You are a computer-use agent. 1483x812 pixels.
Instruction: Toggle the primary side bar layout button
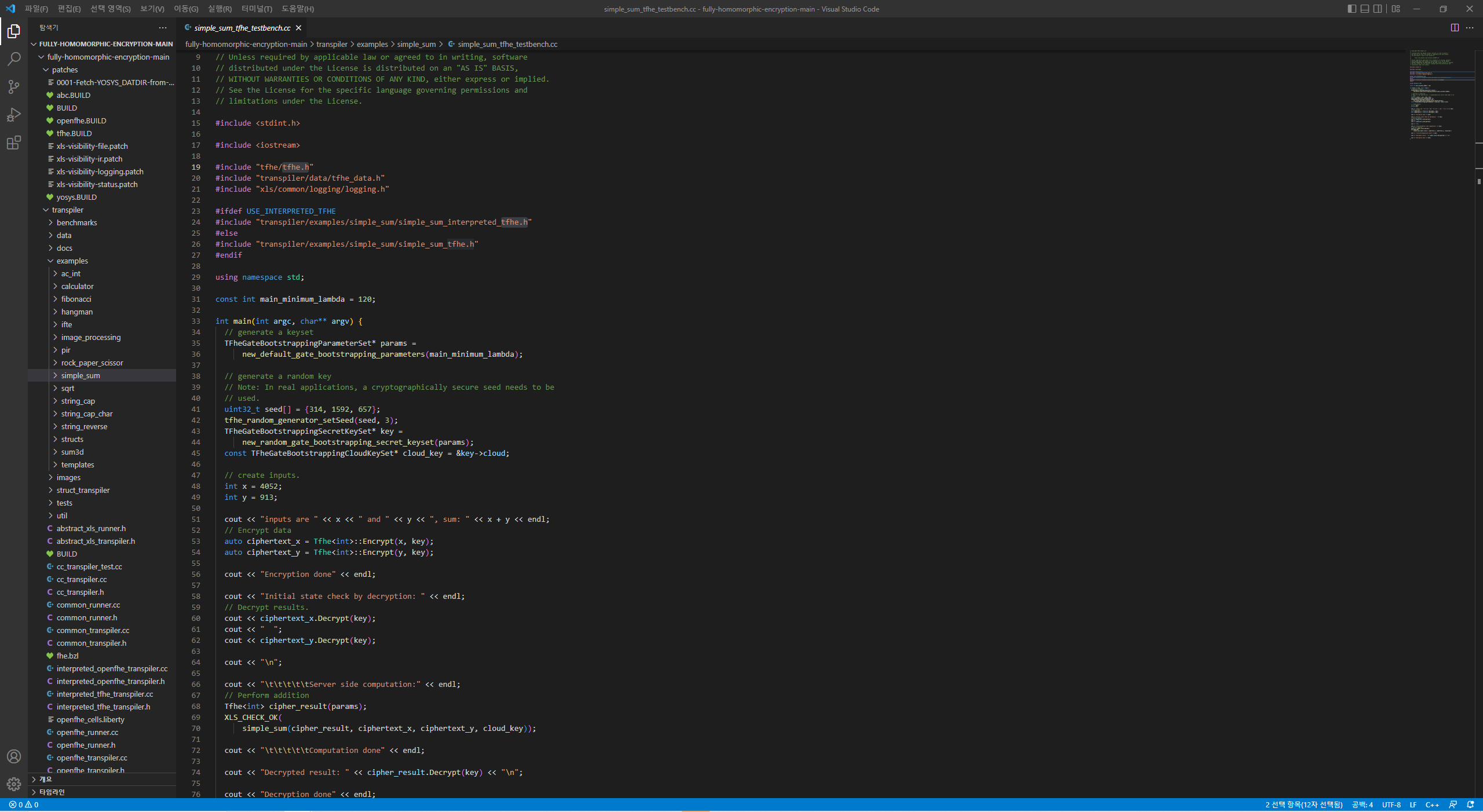(1351, 9)
